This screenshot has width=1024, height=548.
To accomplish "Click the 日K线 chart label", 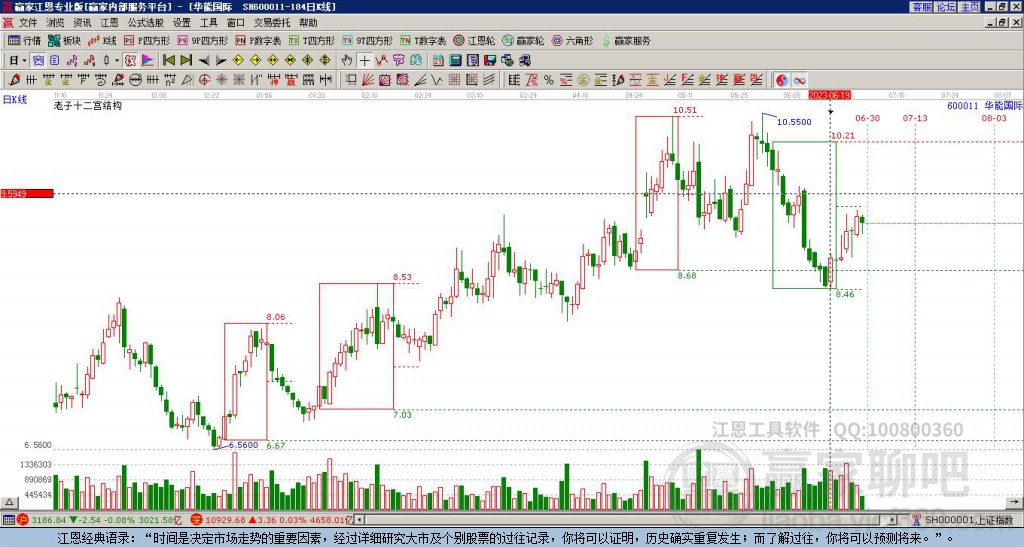I will coord(15,99).
